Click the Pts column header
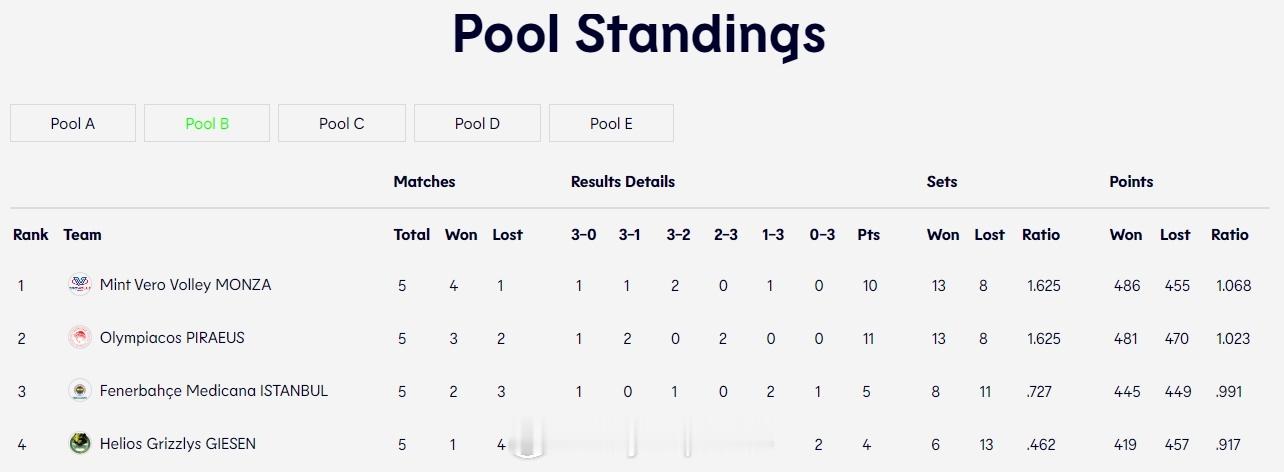The height and width of the screenshot is (472, 1284). [x=869, y=235]
